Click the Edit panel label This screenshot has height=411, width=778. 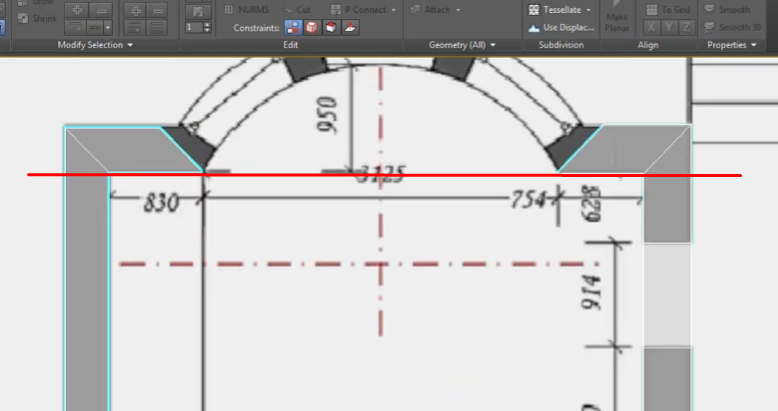(x=291, y=45)
